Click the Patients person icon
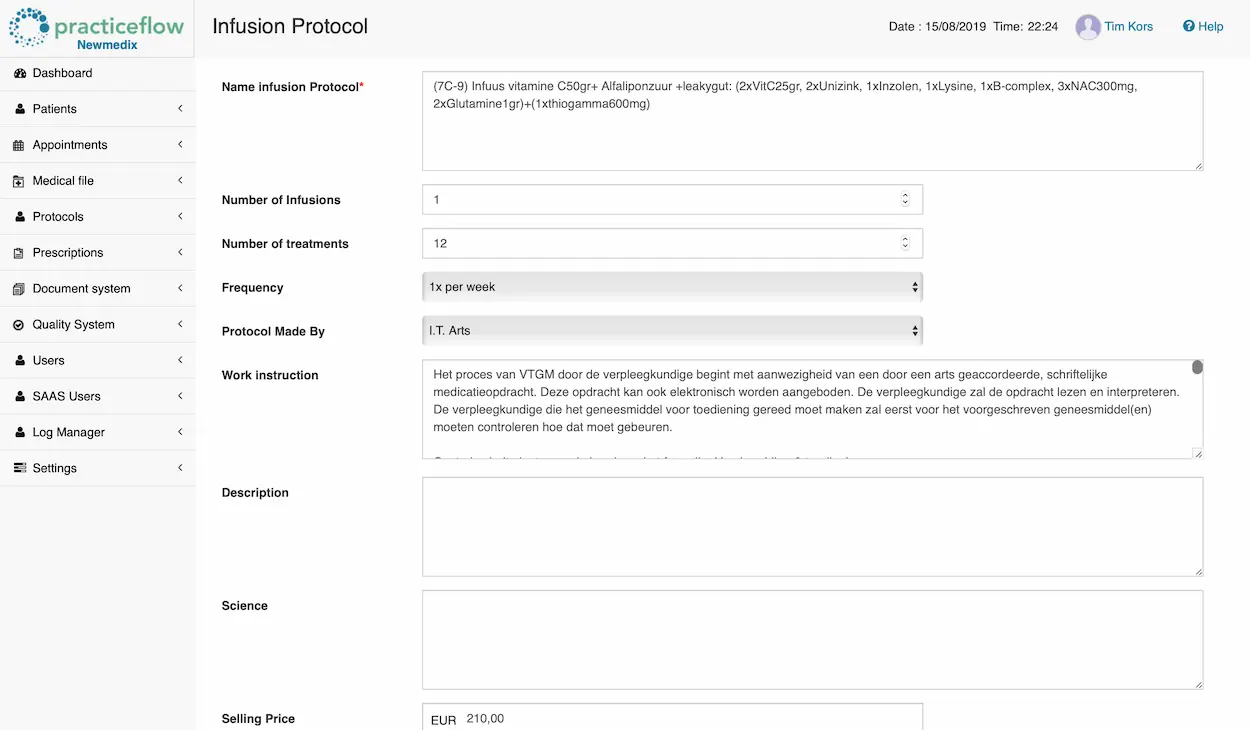Screen dimensions: 1250x730 pos(20,109)
